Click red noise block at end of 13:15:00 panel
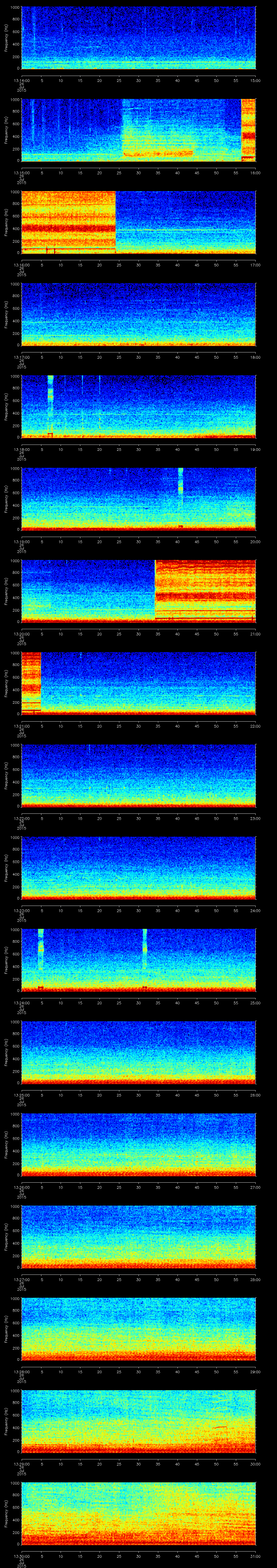The image size is (277, 1568). point(248,129)
